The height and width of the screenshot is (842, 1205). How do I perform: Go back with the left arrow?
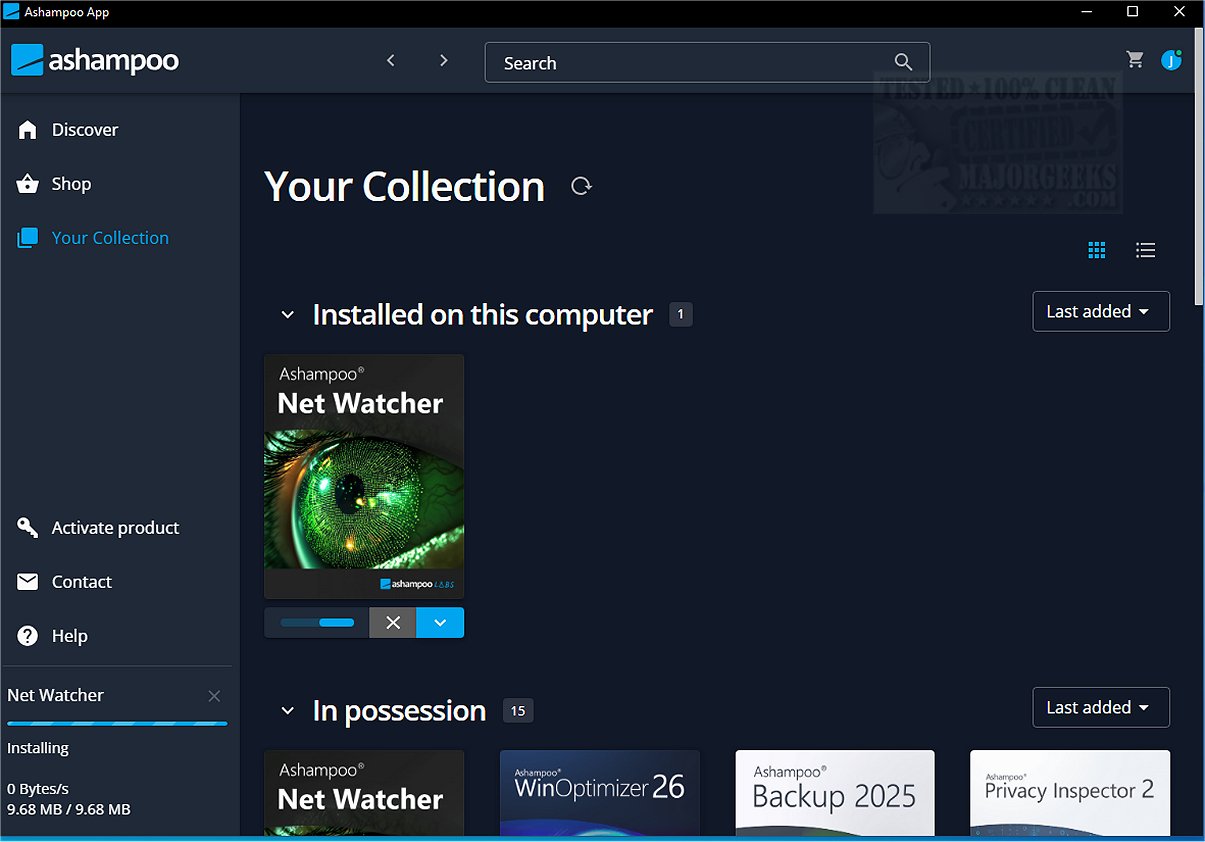pos(391,61)
